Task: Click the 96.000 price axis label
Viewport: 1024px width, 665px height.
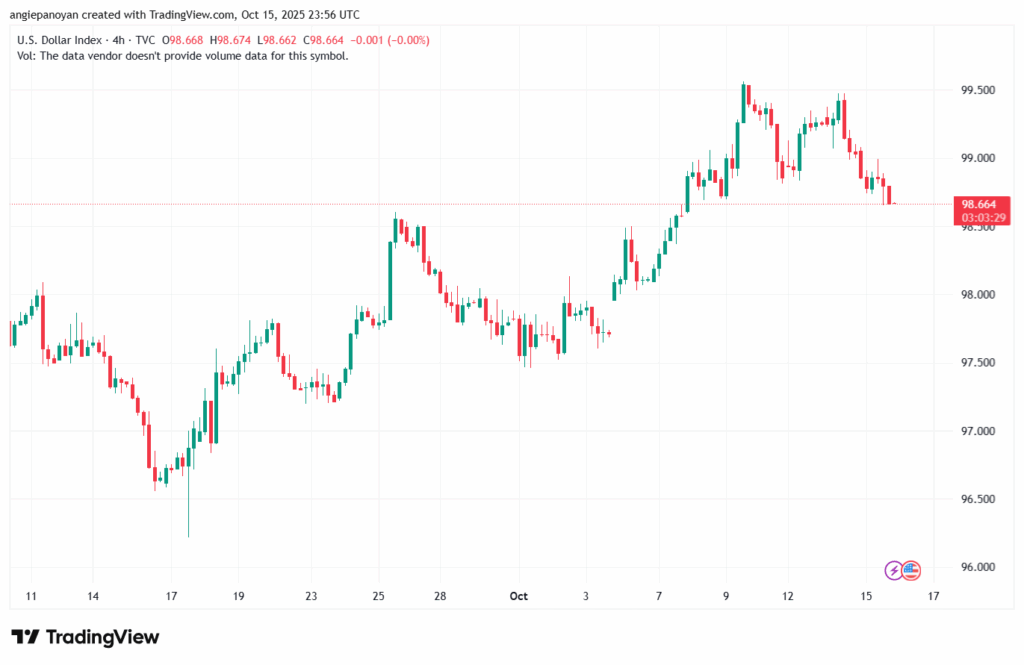Action: click(977, 567)
